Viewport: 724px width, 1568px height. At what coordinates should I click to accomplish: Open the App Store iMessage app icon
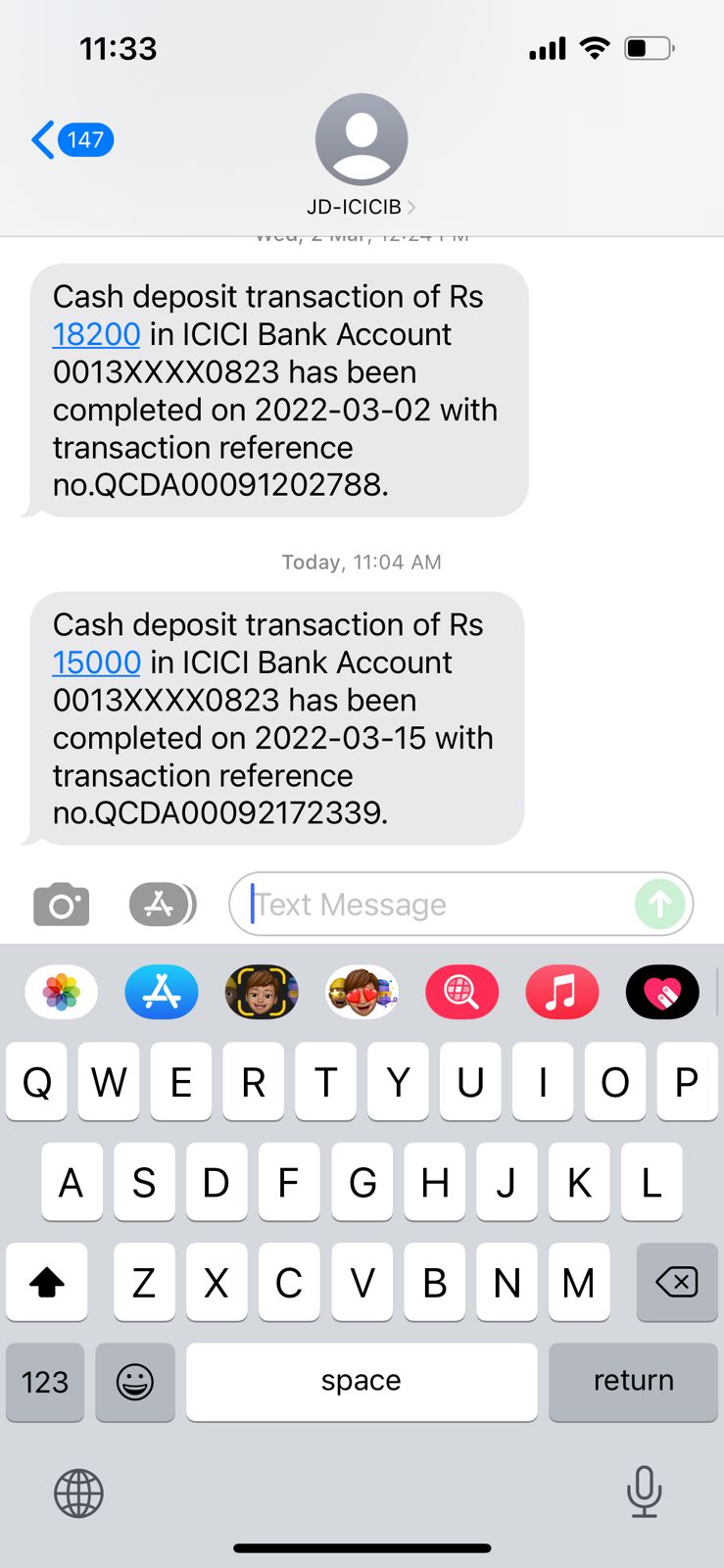(162, 992)
